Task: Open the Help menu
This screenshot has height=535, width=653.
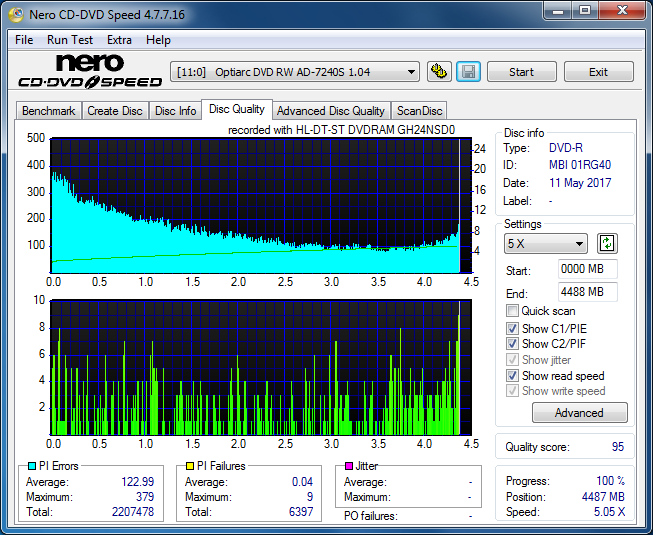Action: click(x=158, y=40)
